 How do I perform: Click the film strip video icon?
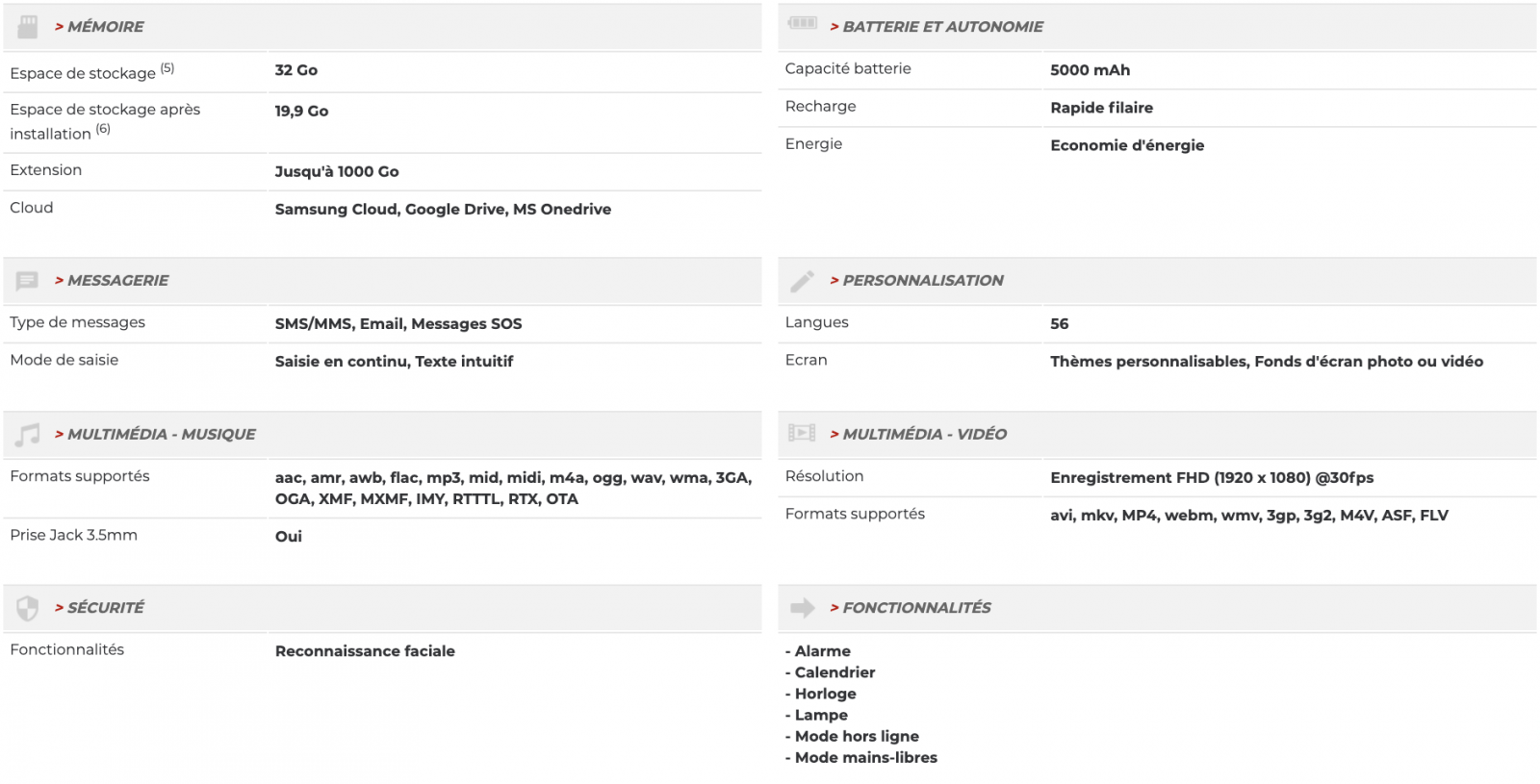point(802,433)
